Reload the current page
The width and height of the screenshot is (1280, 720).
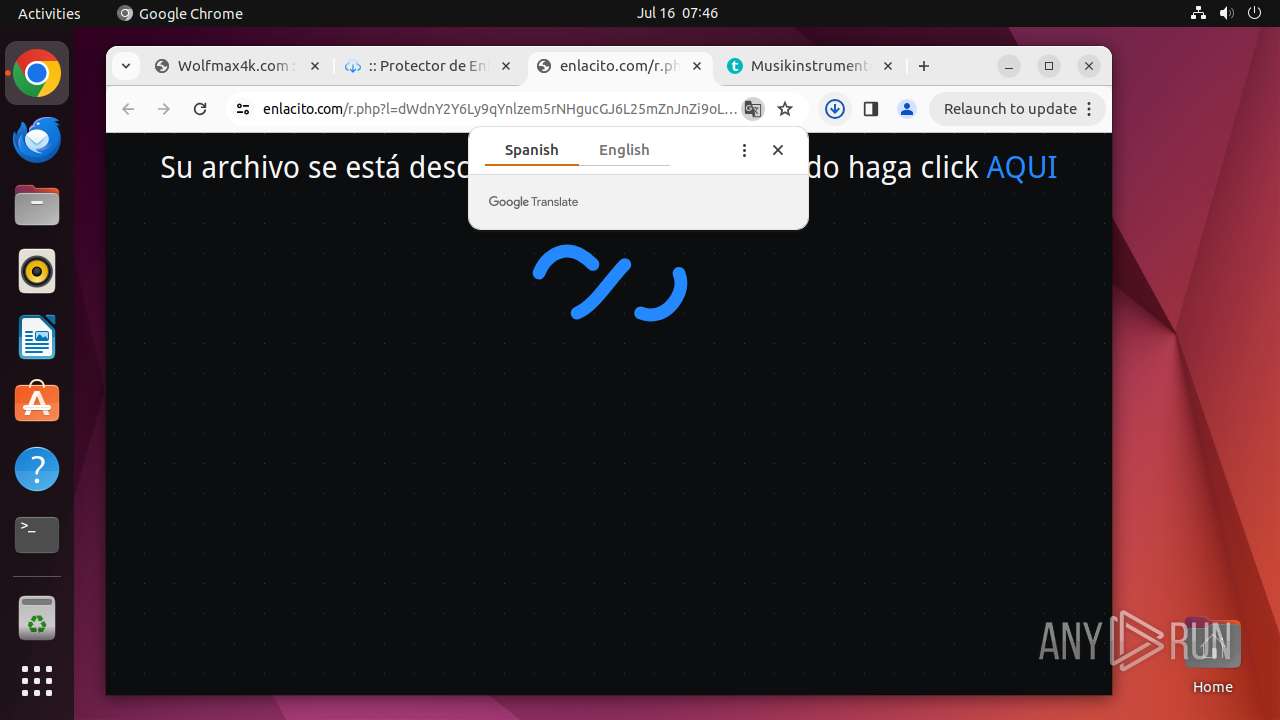click(x=200, y=109)
